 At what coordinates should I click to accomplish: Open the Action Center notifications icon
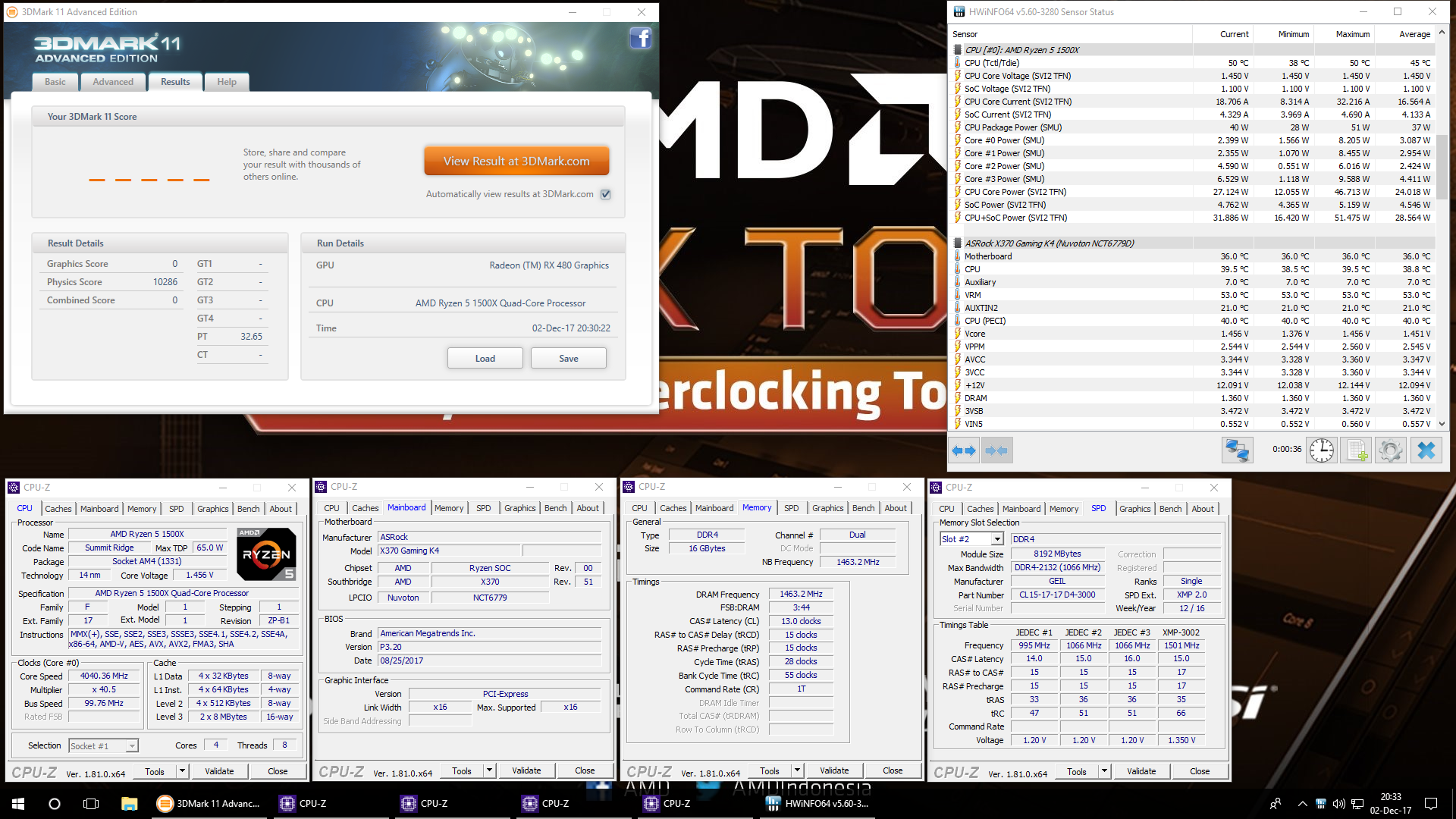click(x=1431, y=804)
